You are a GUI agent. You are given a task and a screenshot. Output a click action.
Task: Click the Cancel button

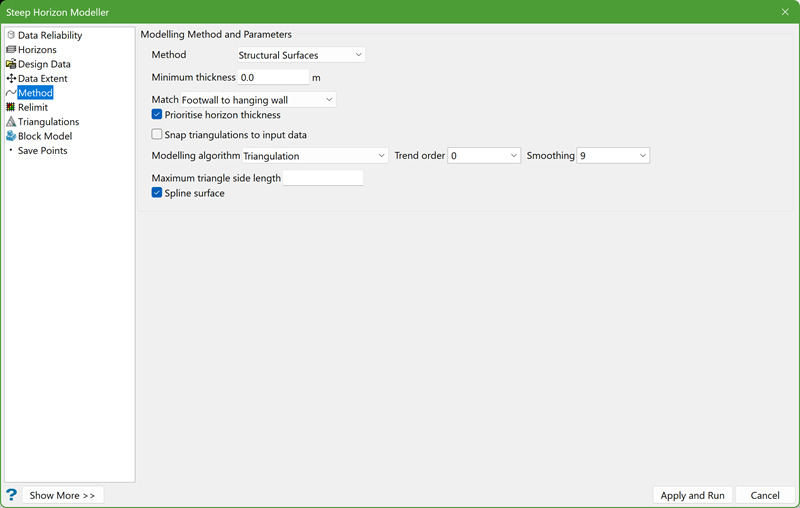(765, 495)
